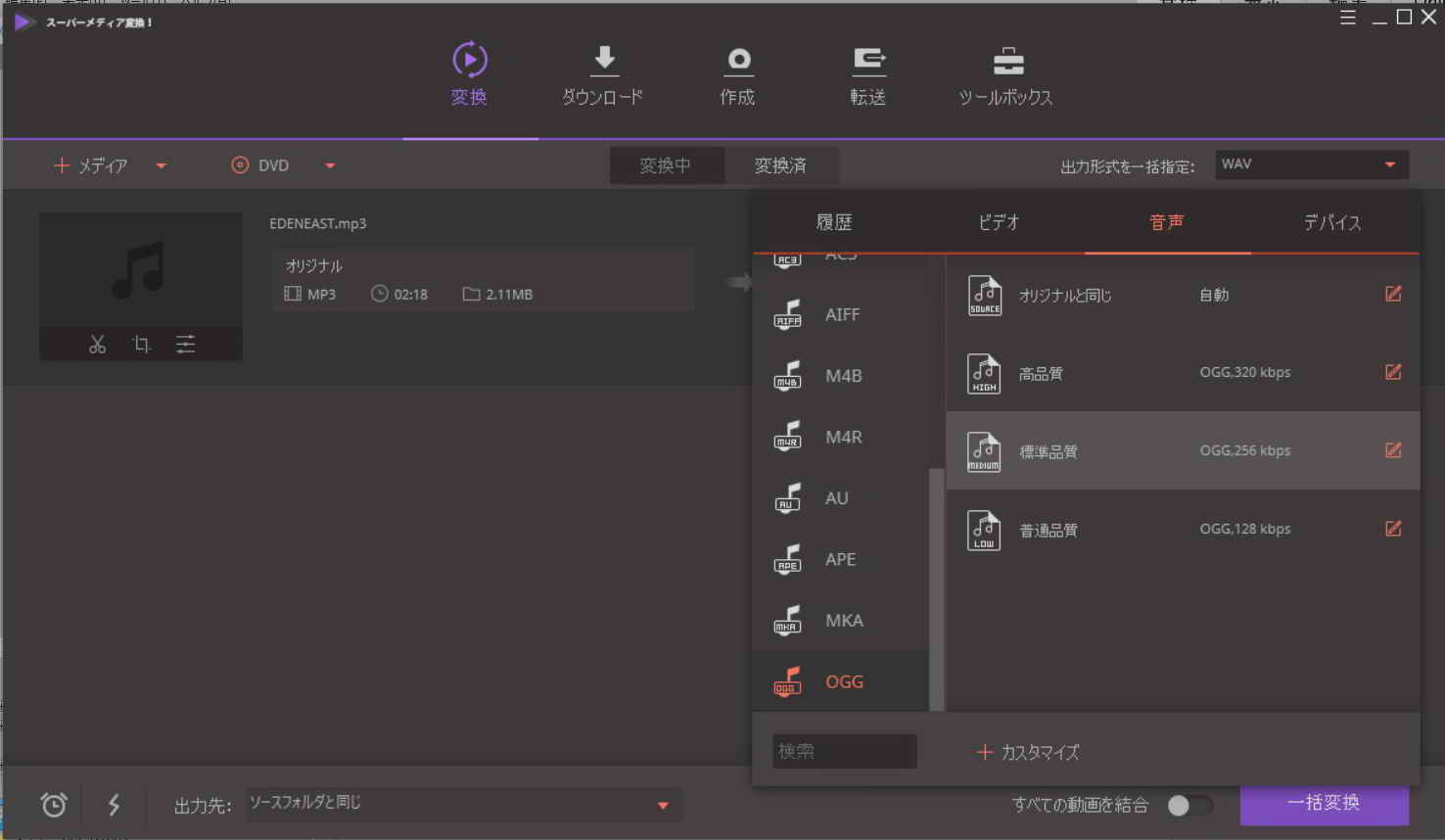Open the output folder destination dropdown
The height and width of the screenshot is (840, 1445).
(663, 805)
